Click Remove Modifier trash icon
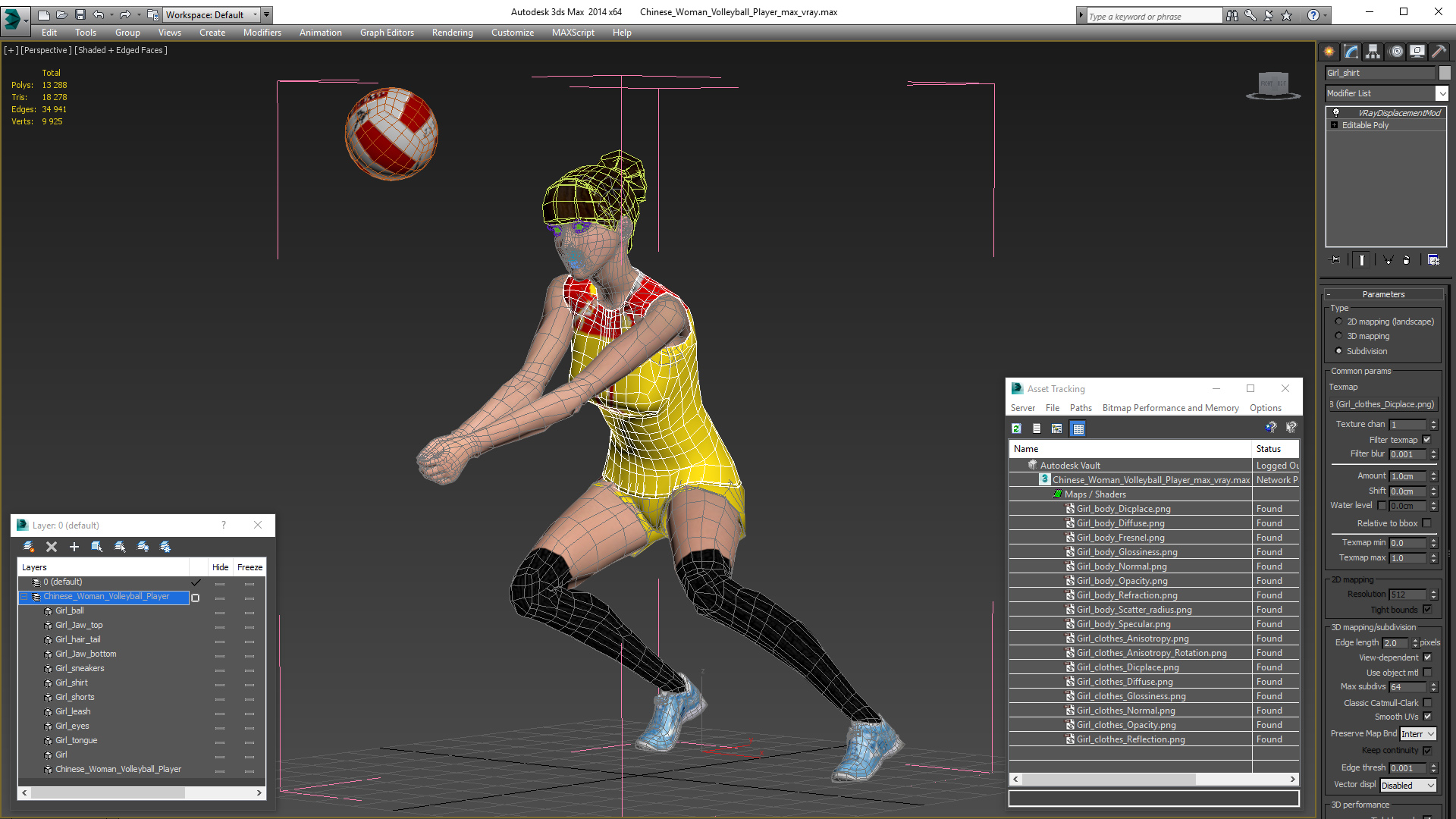Viewport: 1456px width, 819px height. click(x=1407, y=260)
